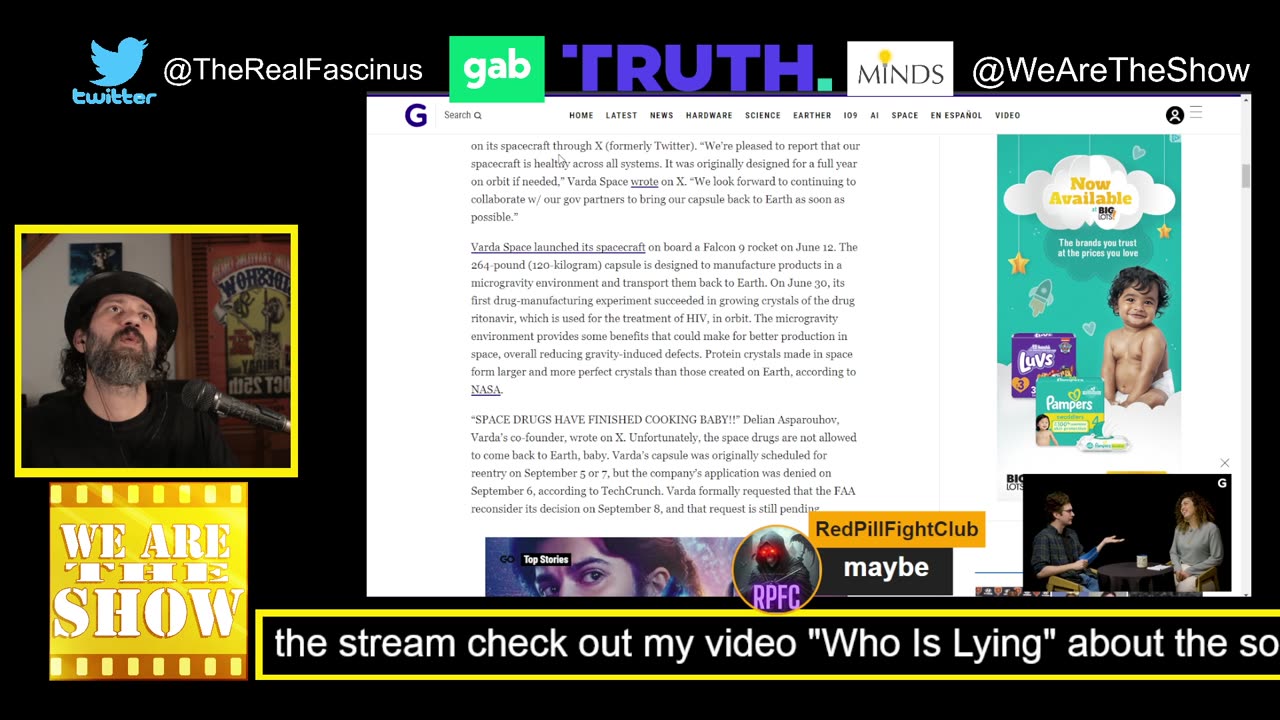1280x720 pixels.
Task: Click the TRUTH. logo
Action: (697, 68)
